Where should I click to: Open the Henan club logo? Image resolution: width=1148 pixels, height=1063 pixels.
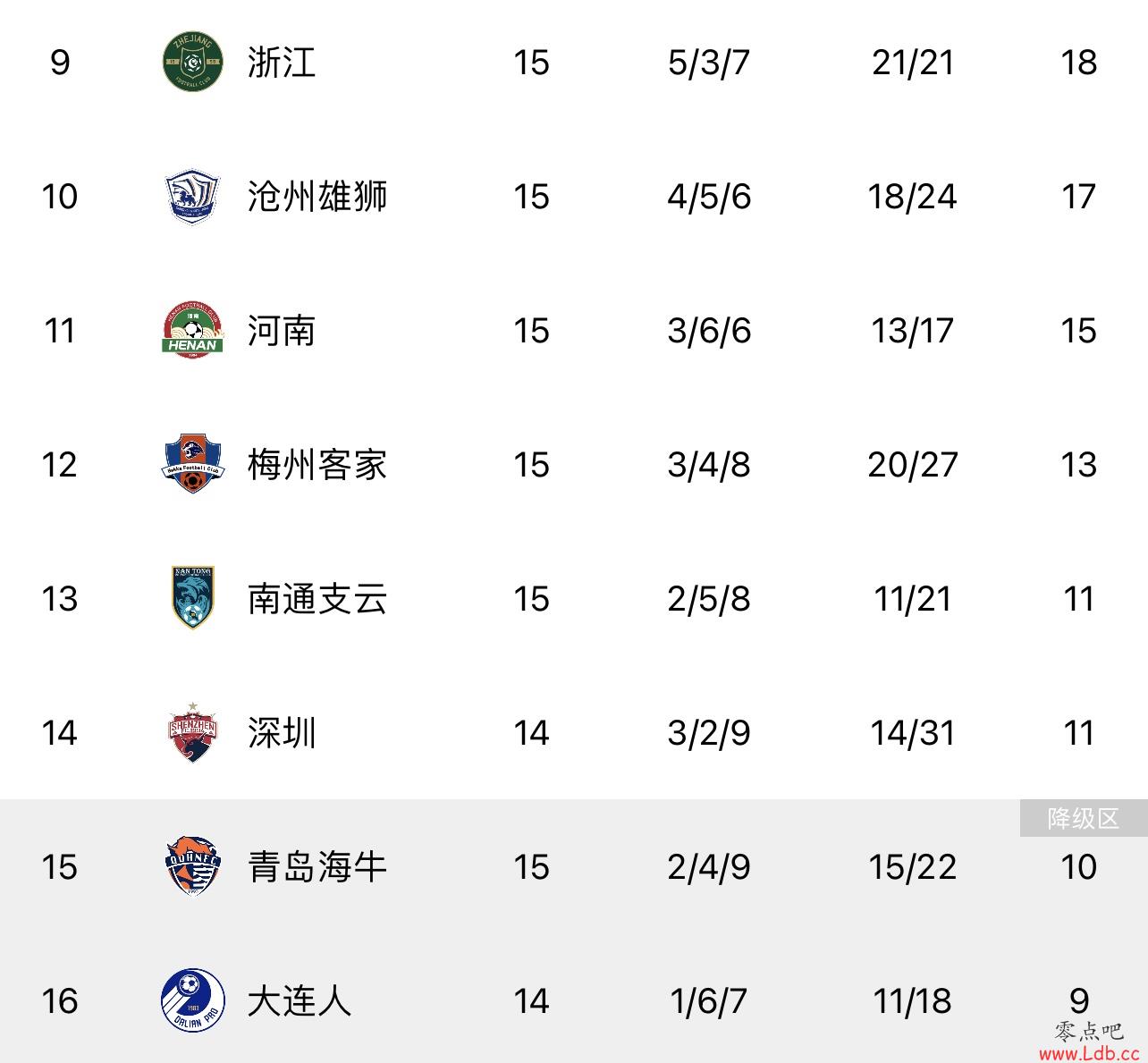click(192, 331)
